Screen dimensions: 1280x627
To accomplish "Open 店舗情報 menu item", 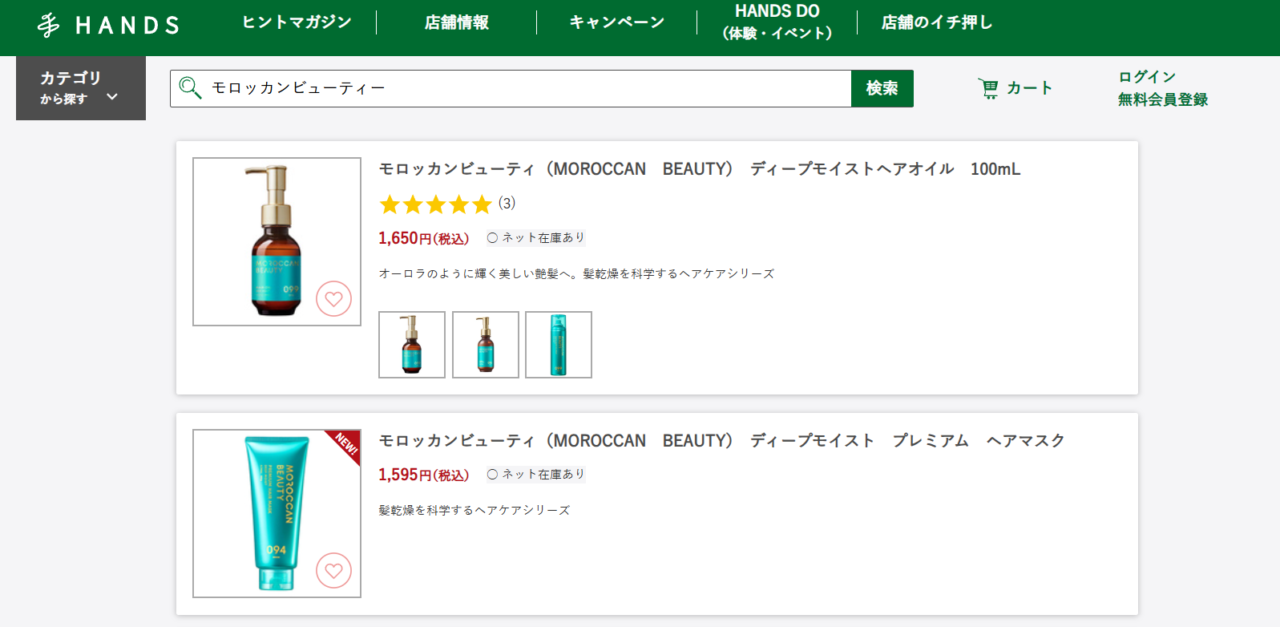I will (457, 22).
